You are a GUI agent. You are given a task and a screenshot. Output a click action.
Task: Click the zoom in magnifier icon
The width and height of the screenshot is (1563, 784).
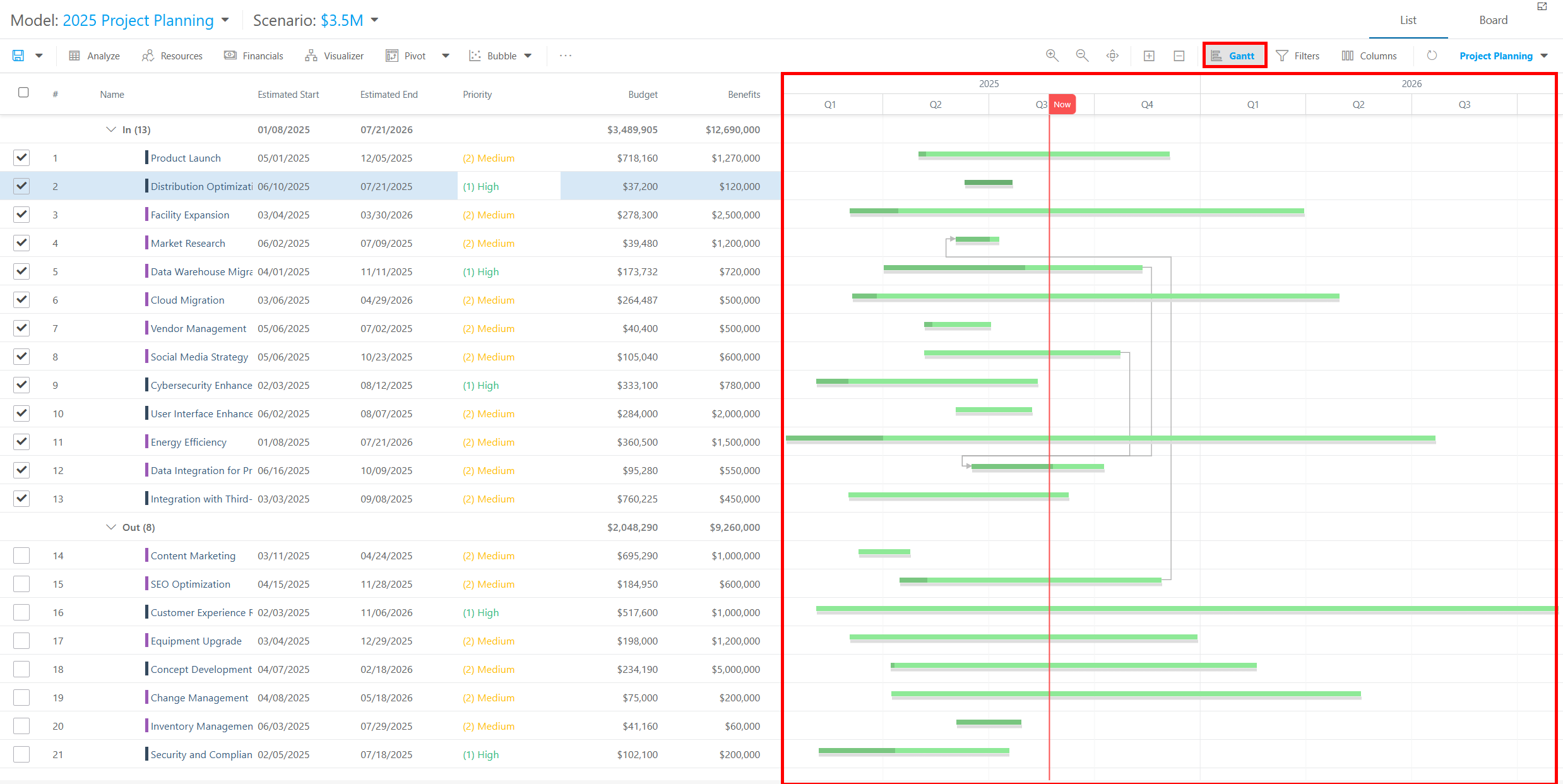(x=1052, y=56)
